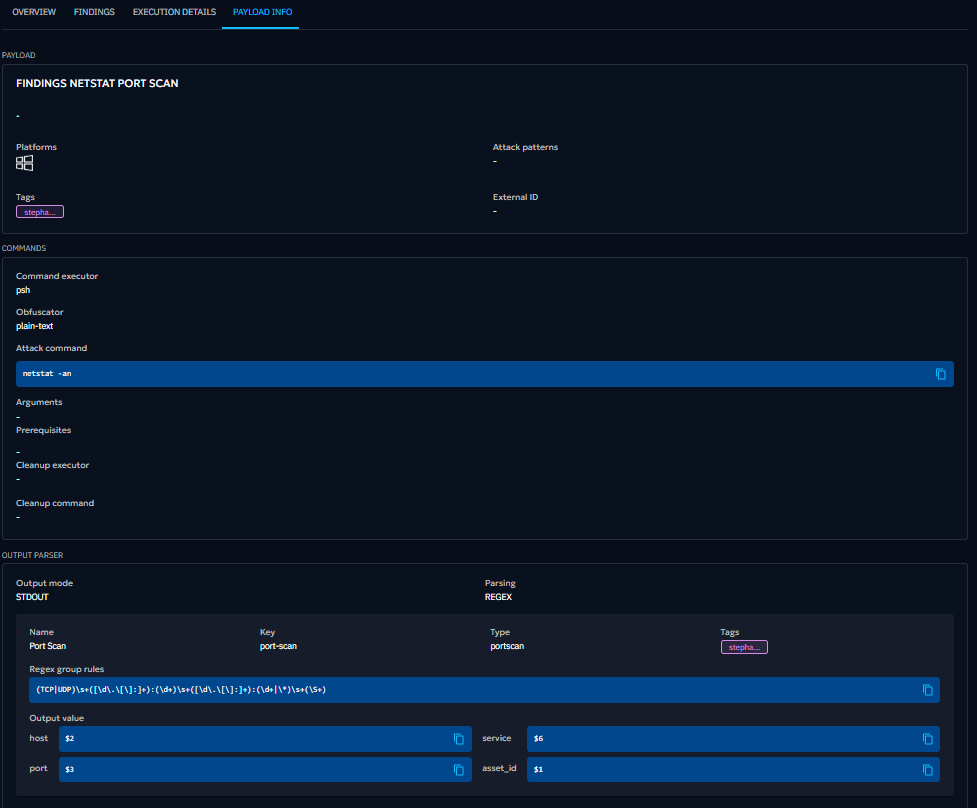Click the port field containing $3
This screenshot has width=977, height=808.
pyautogui.click(x=250, y=770)
